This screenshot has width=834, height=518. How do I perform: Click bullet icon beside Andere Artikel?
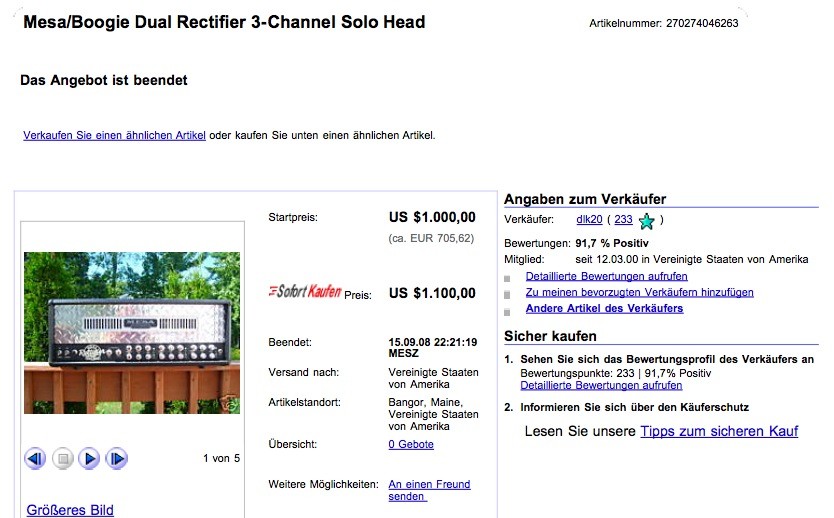tap(507, 312)
